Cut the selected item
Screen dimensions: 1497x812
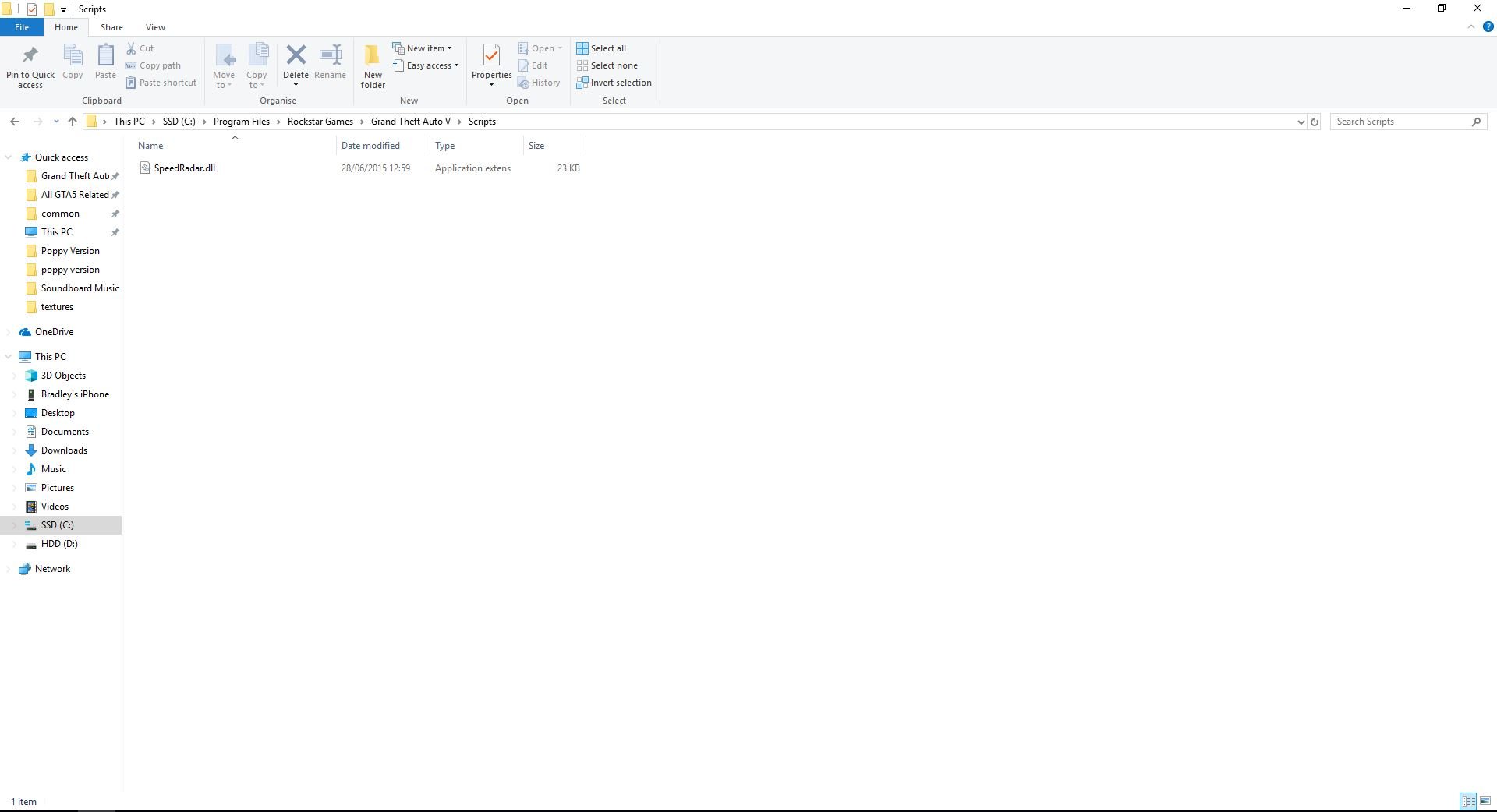tap(140, 48)
